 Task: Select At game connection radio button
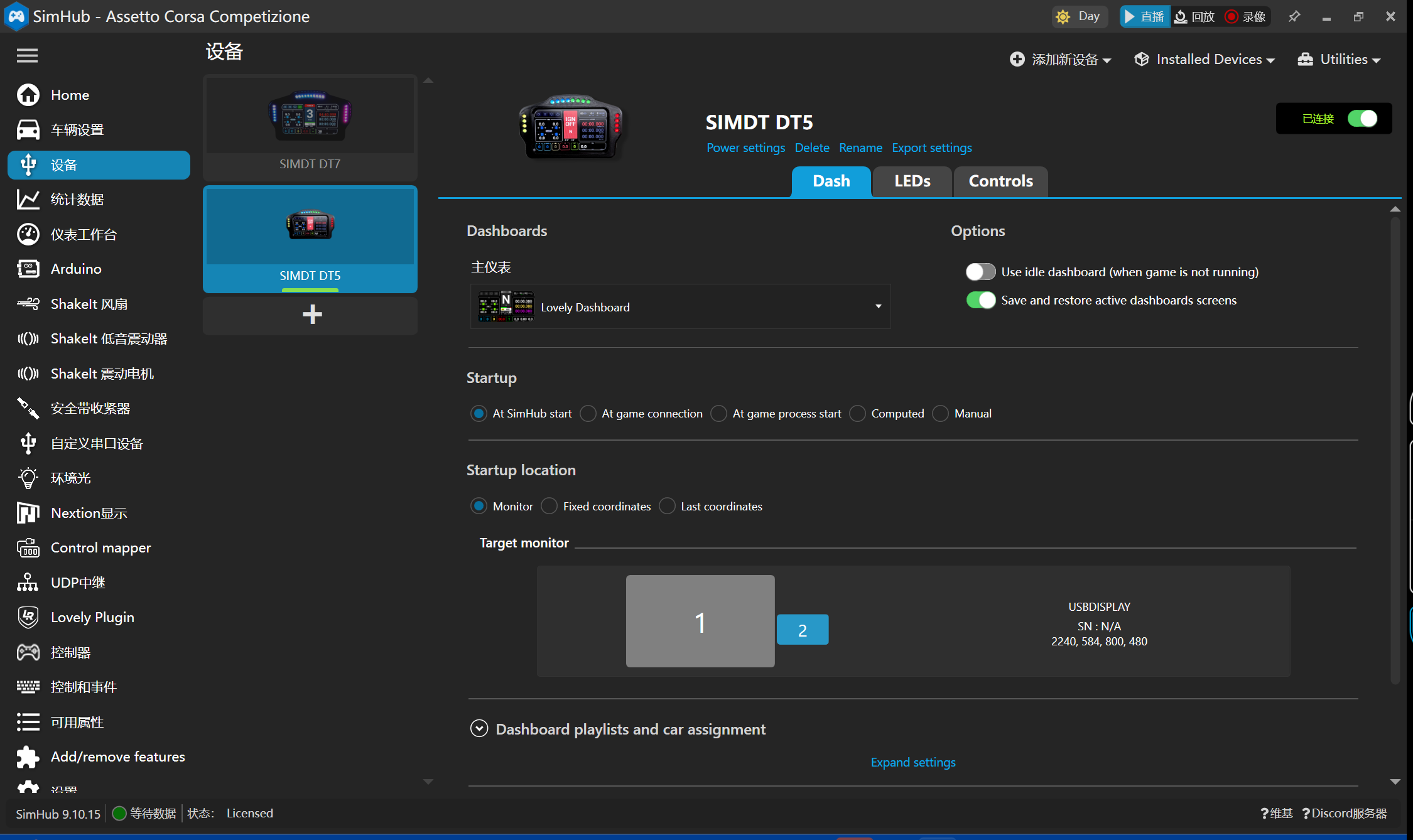click(588, 413)
